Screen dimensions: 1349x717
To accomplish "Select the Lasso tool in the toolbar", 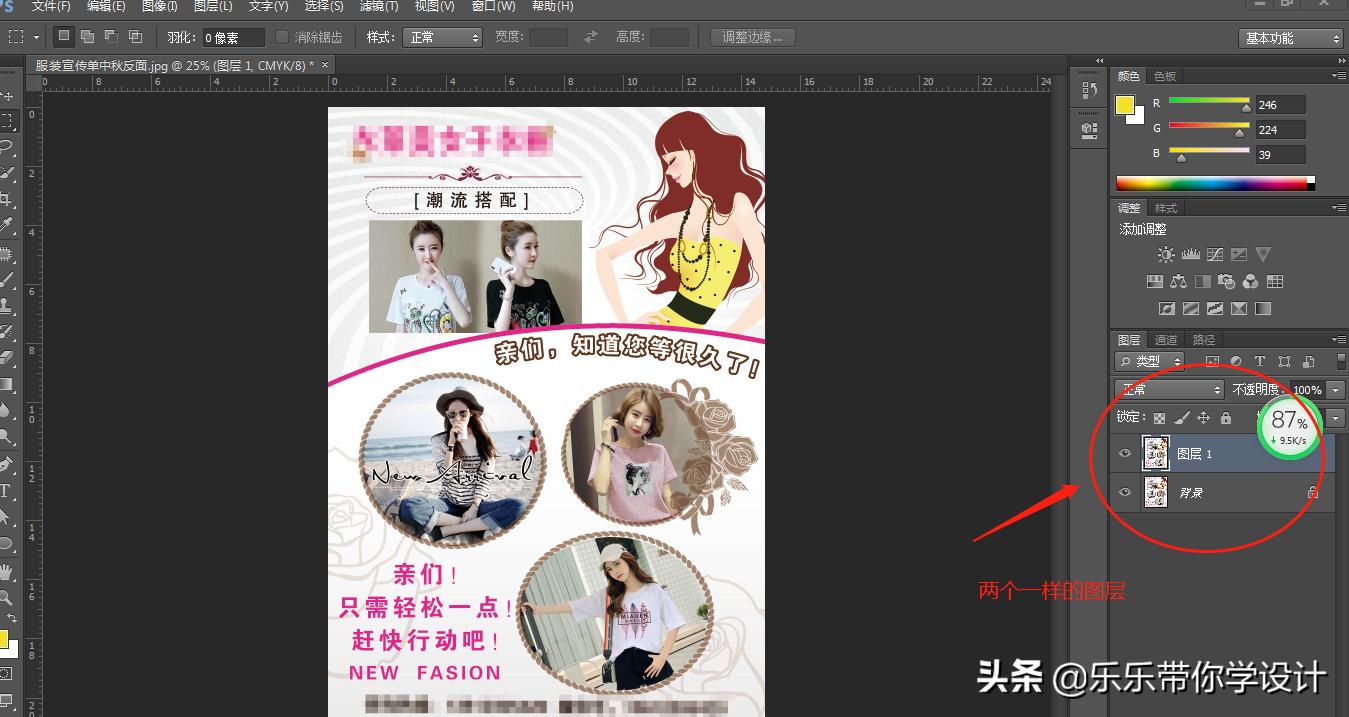I will [x=8, y=143].
